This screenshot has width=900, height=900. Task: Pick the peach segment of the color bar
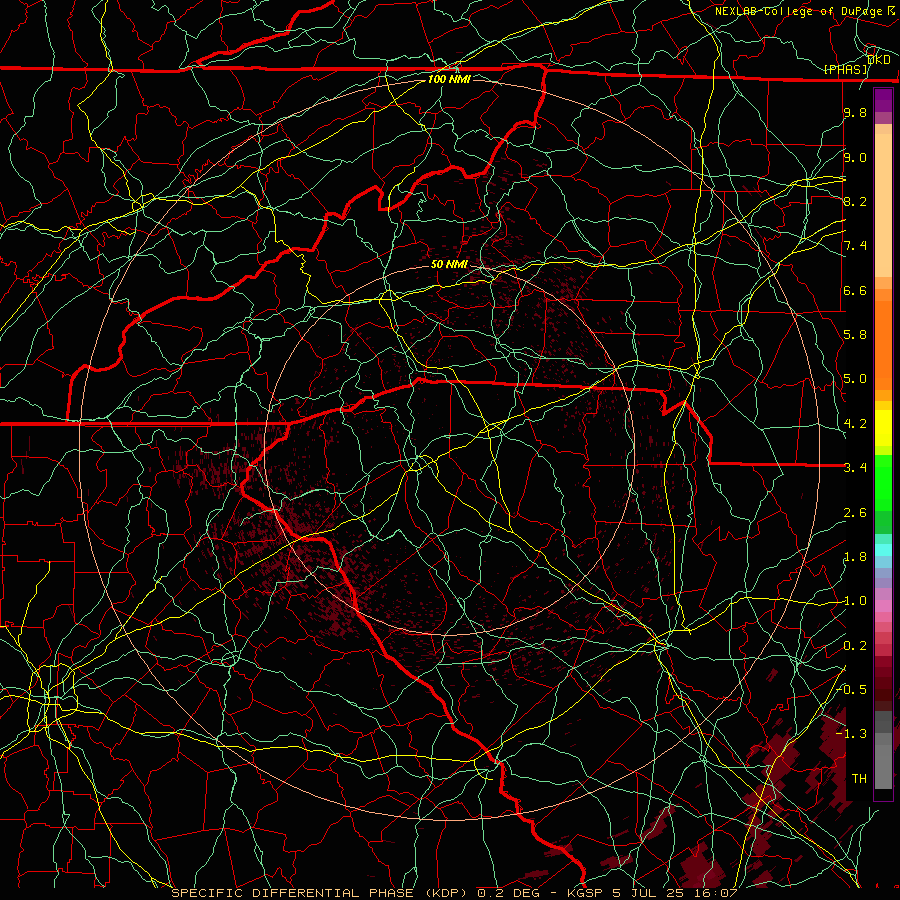point(883,205)
